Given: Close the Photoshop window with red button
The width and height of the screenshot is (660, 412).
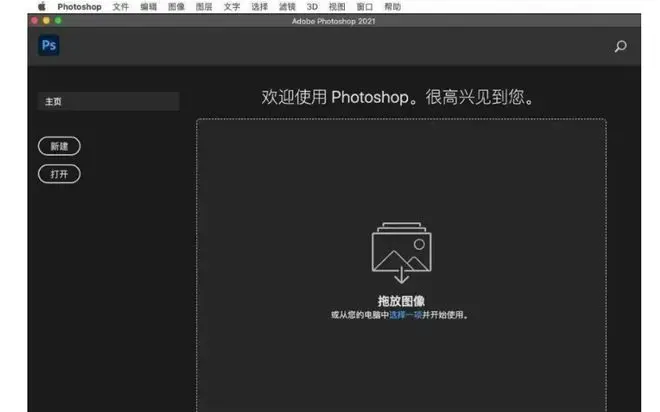Looking at the screenshot, I should (x=35, y=21).
